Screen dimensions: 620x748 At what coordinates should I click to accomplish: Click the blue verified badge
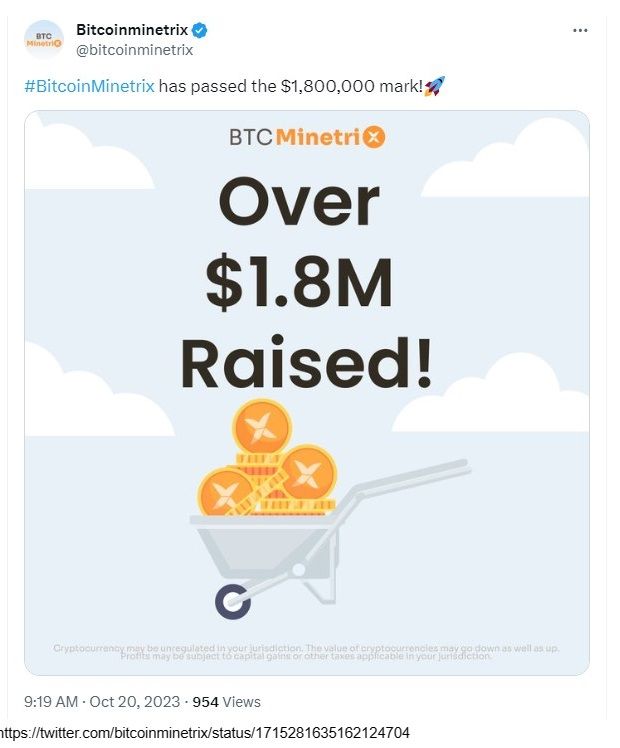tap(199, 31)
